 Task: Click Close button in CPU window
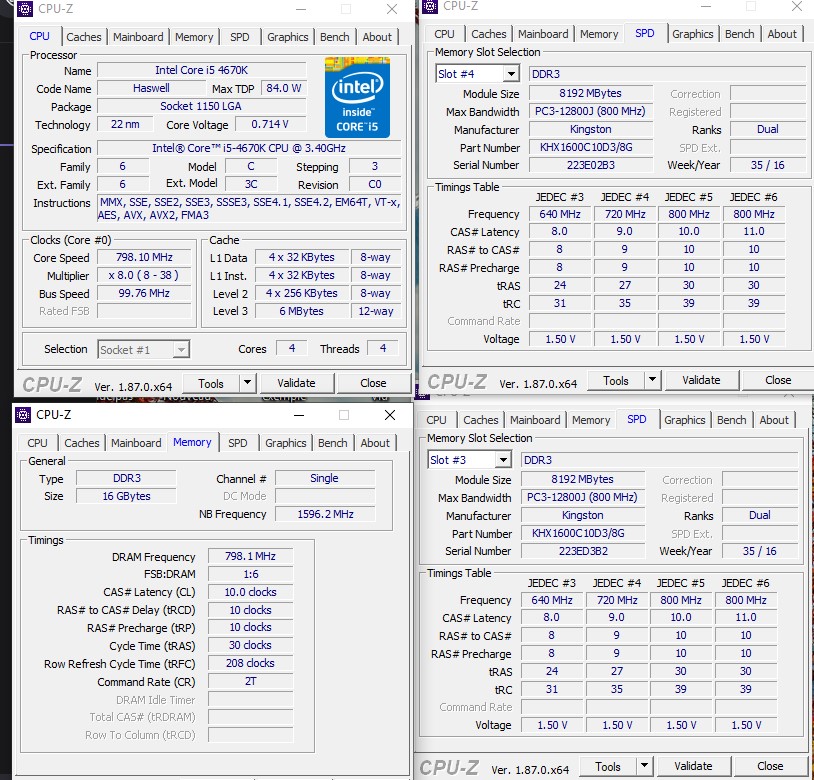[x=373, y=383]
